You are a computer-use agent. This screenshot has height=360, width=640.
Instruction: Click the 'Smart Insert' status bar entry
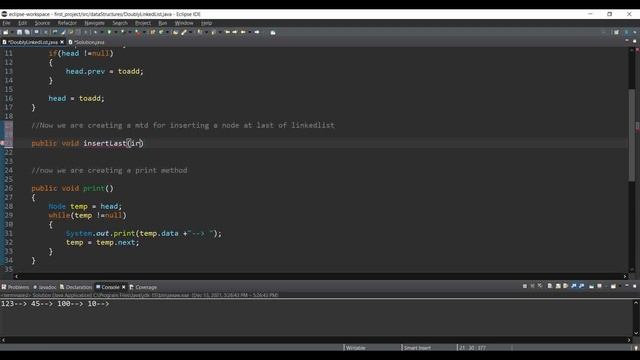click(x=417, y=348)
